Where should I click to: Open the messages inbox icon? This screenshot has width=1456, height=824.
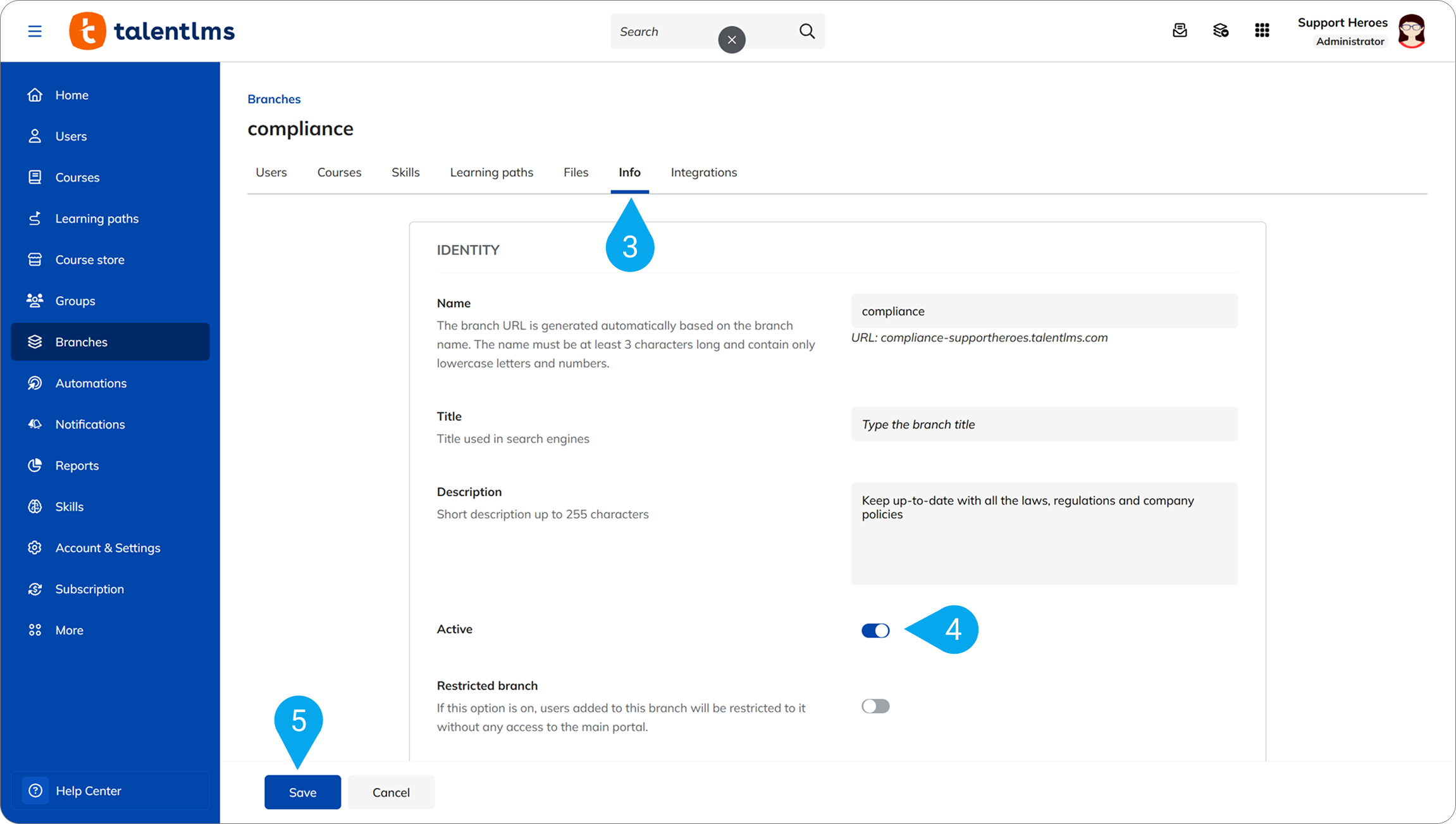coord(1180,30)
